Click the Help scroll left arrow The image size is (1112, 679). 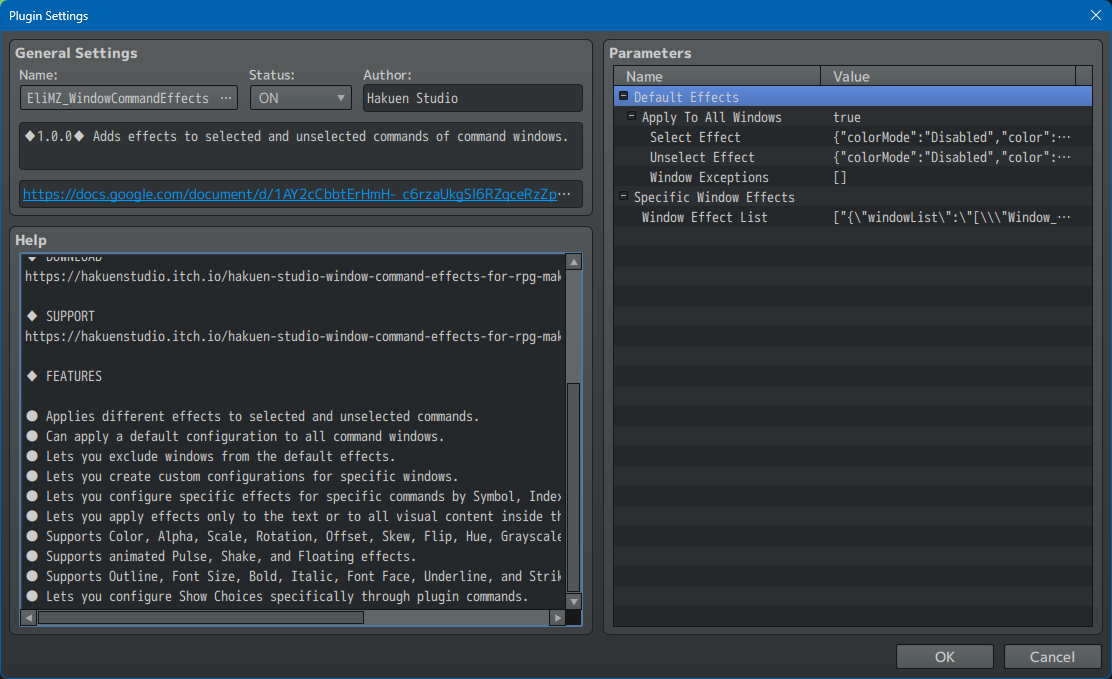[x=28, y=618]
